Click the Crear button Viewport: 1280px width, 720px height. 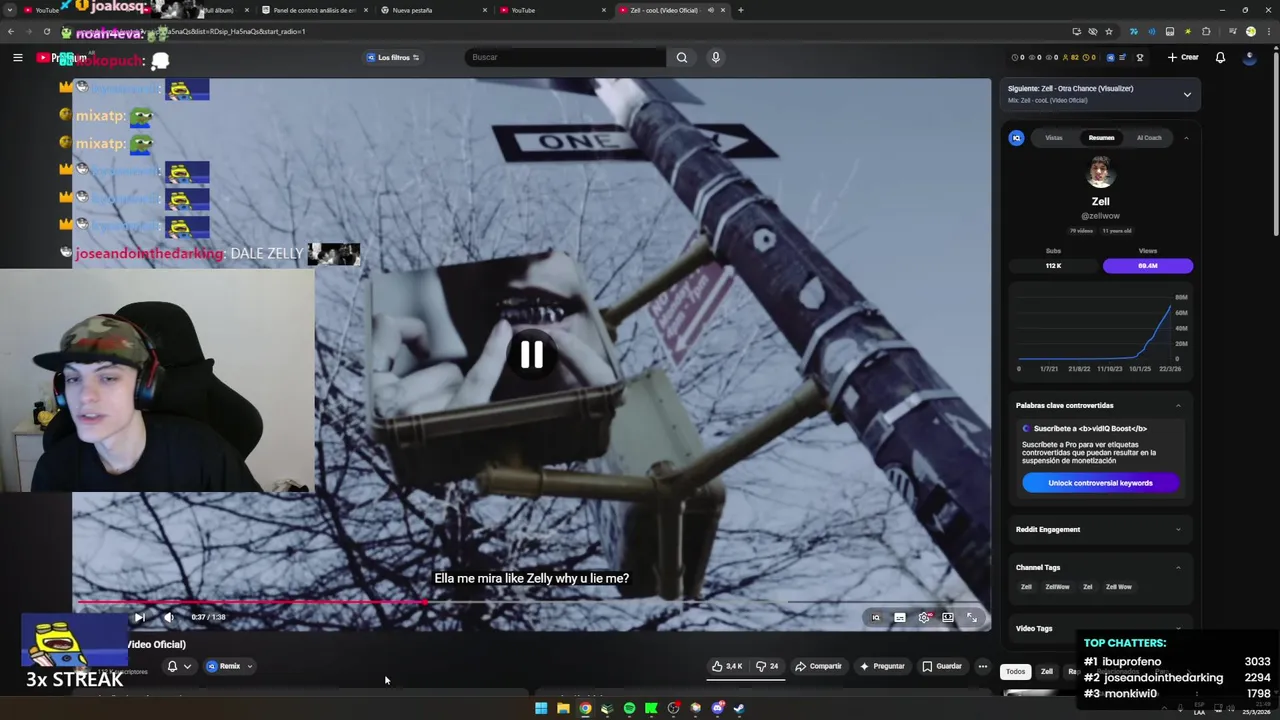(1183, 57)
